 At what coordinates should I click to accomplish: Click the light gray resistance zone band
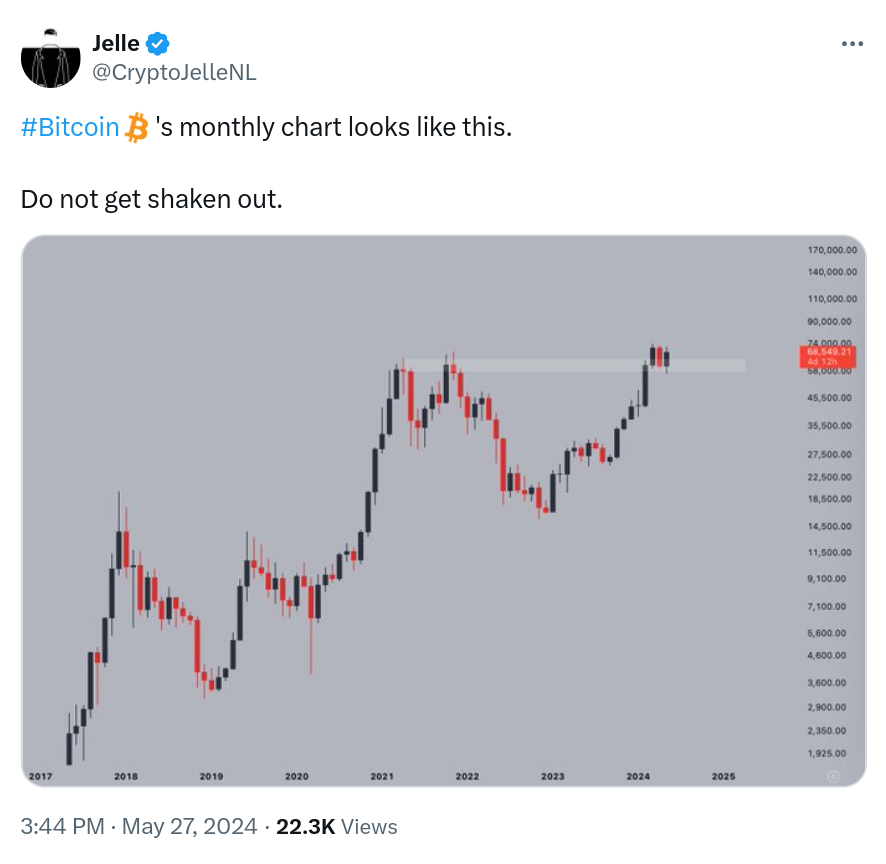click(575, 365)
